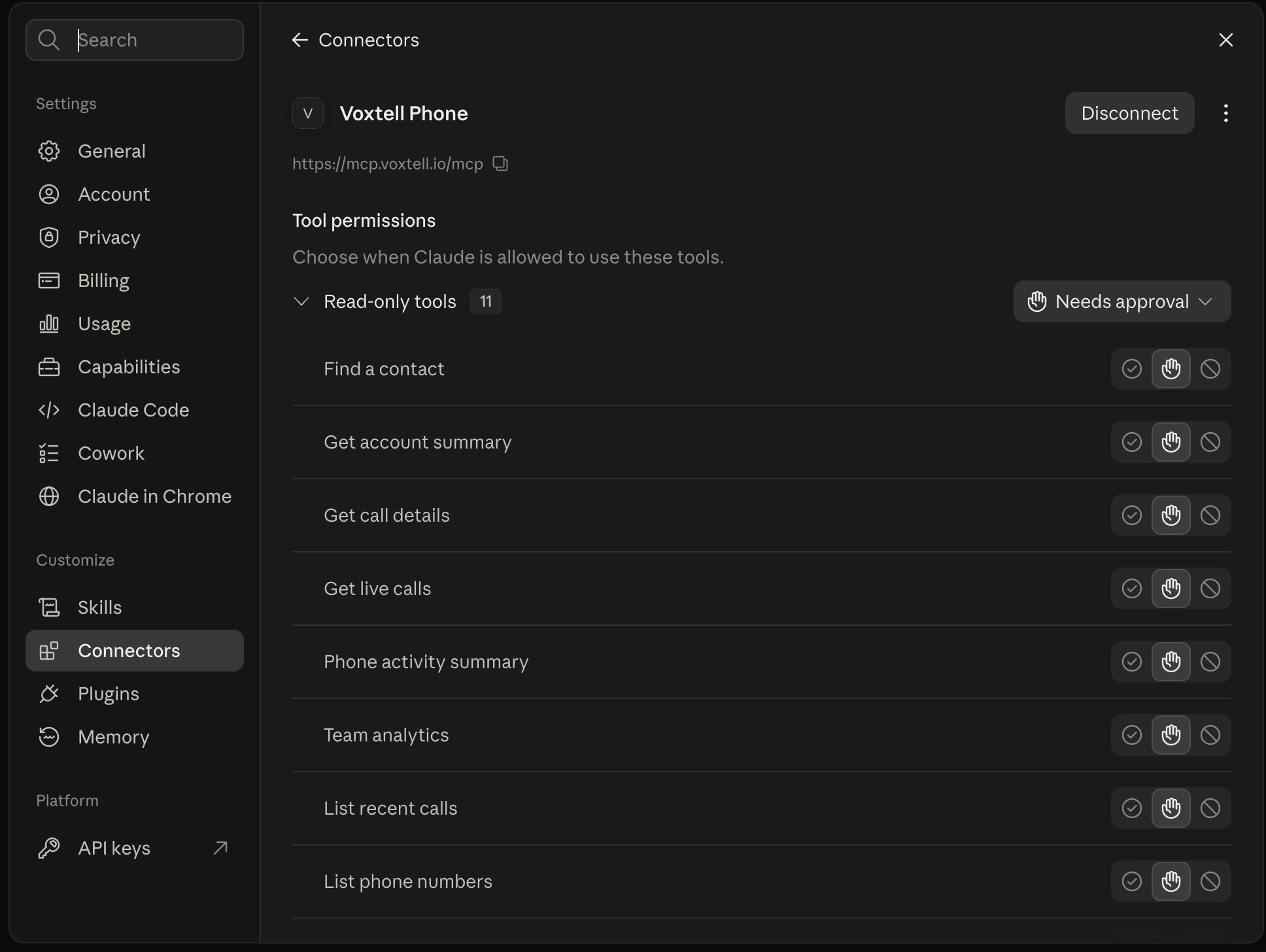Block the Team analytics tool
1266x952 pixels.
click(x=1210, y=735)
